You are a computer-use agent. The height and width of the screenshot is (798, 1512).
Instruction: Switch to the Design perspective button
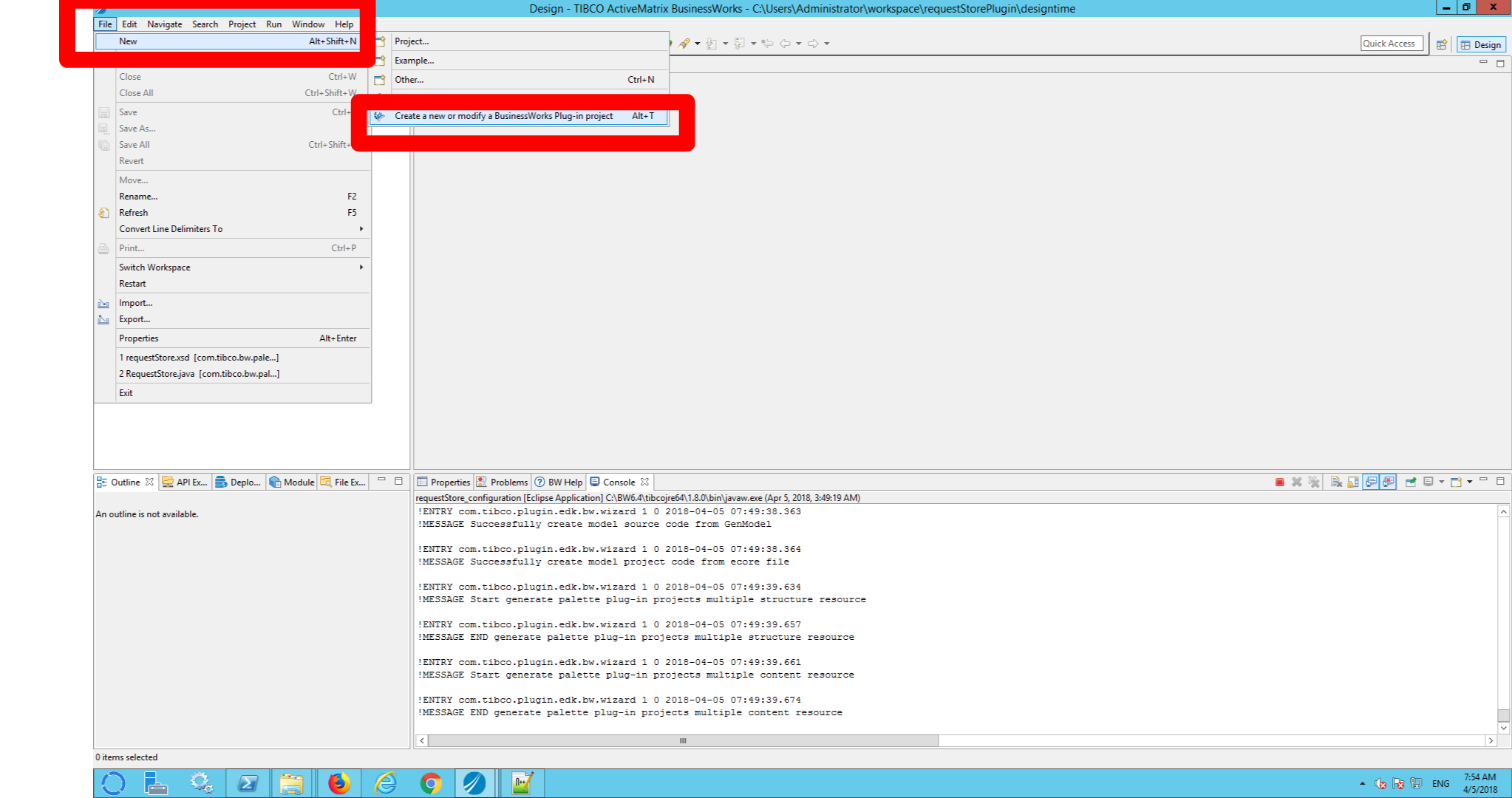(1481, 44)
